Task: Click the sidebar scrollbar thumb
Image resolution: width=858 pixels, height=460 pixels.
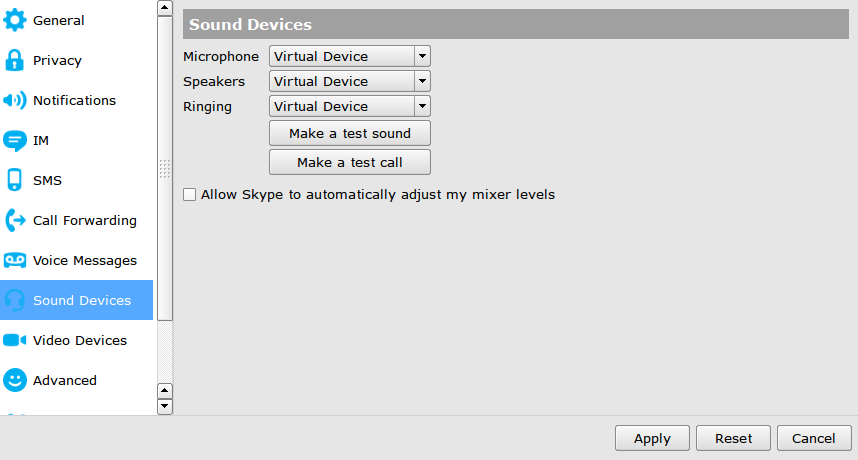Action: point(165,168)
